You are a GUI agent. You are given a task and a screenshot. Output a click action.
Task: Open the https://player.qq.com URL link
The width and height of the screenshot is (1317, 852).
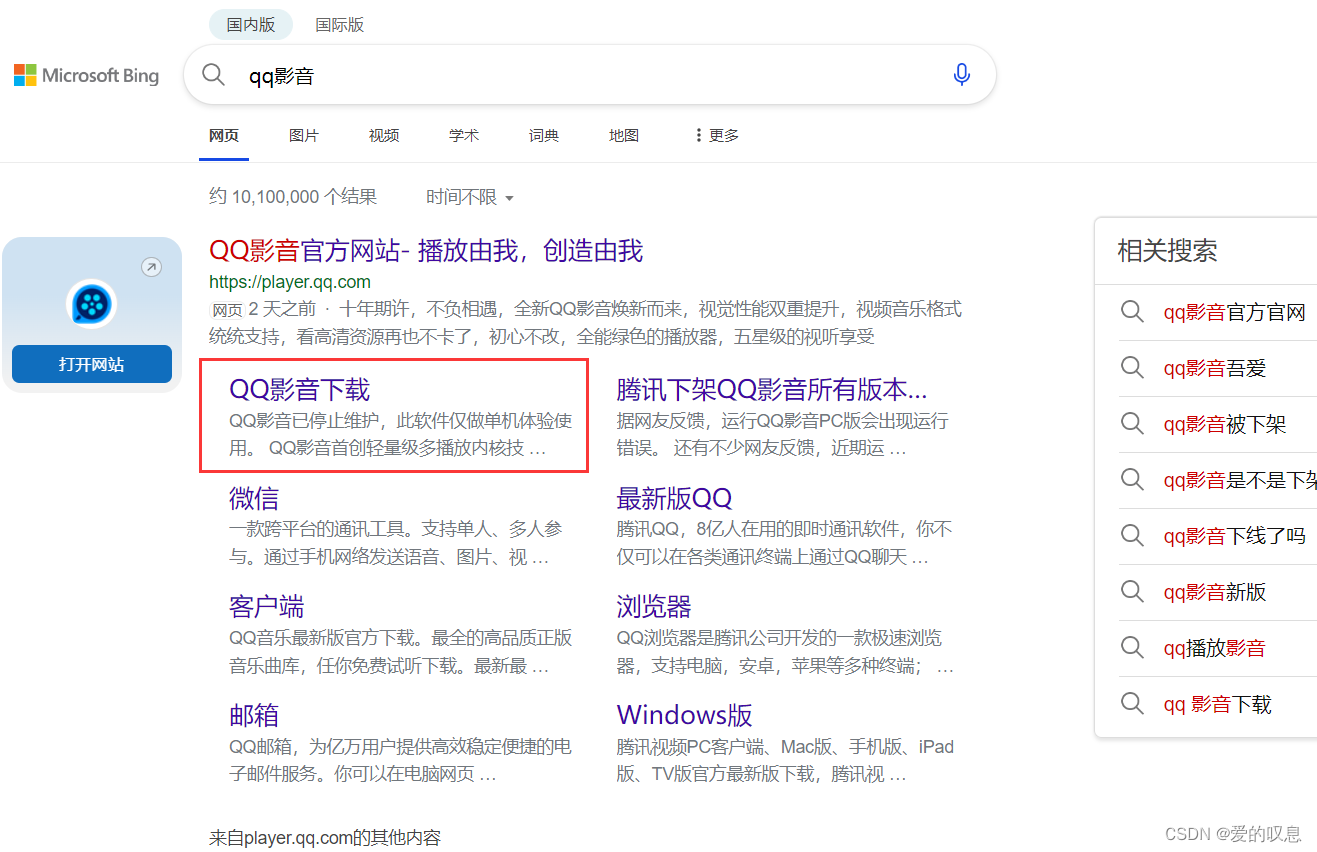(x=290, y=282)
